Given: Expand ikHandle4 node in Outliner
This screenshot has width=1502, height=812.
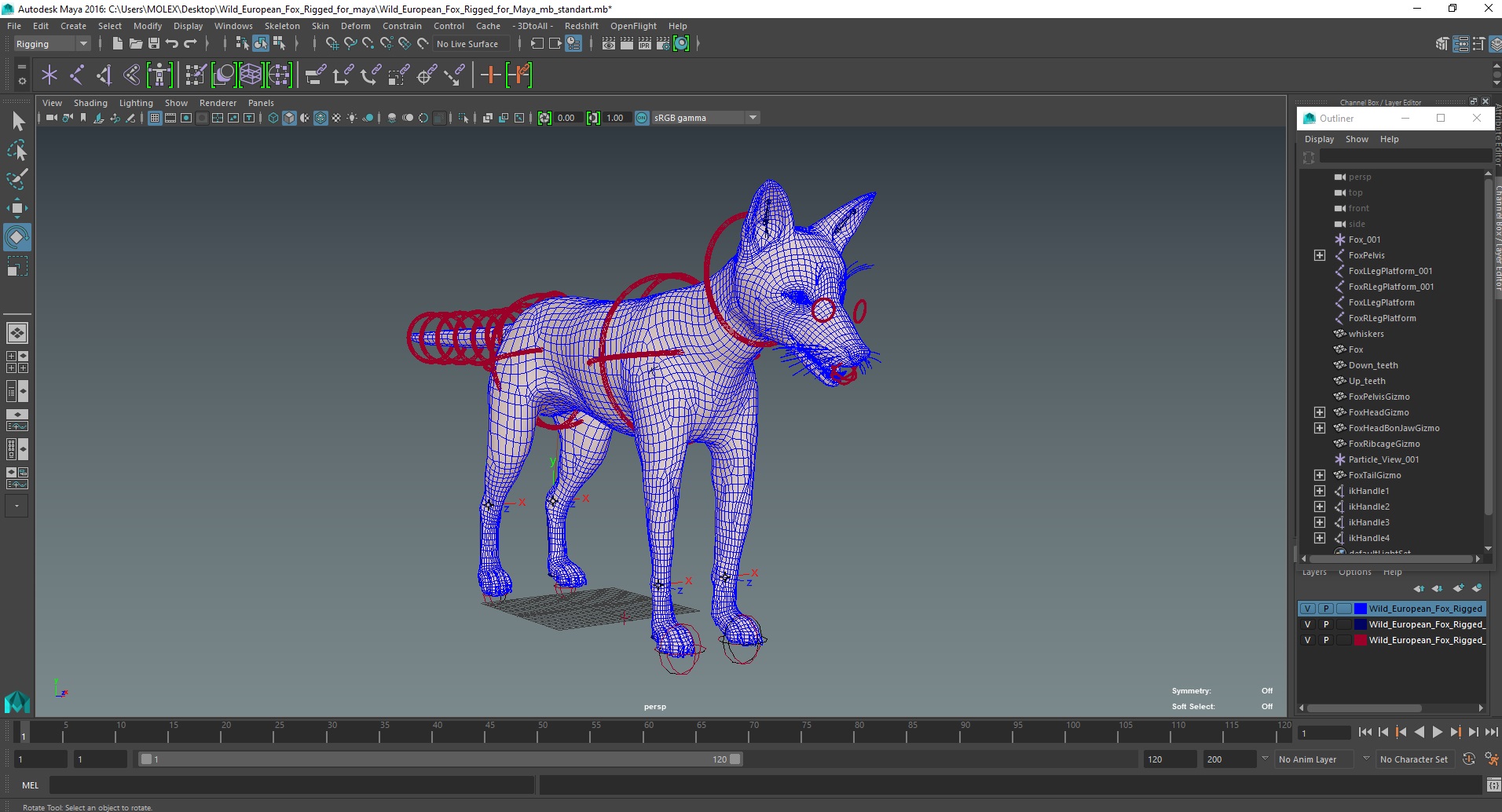Looking at the screenshot, I should pos(1320,538).
